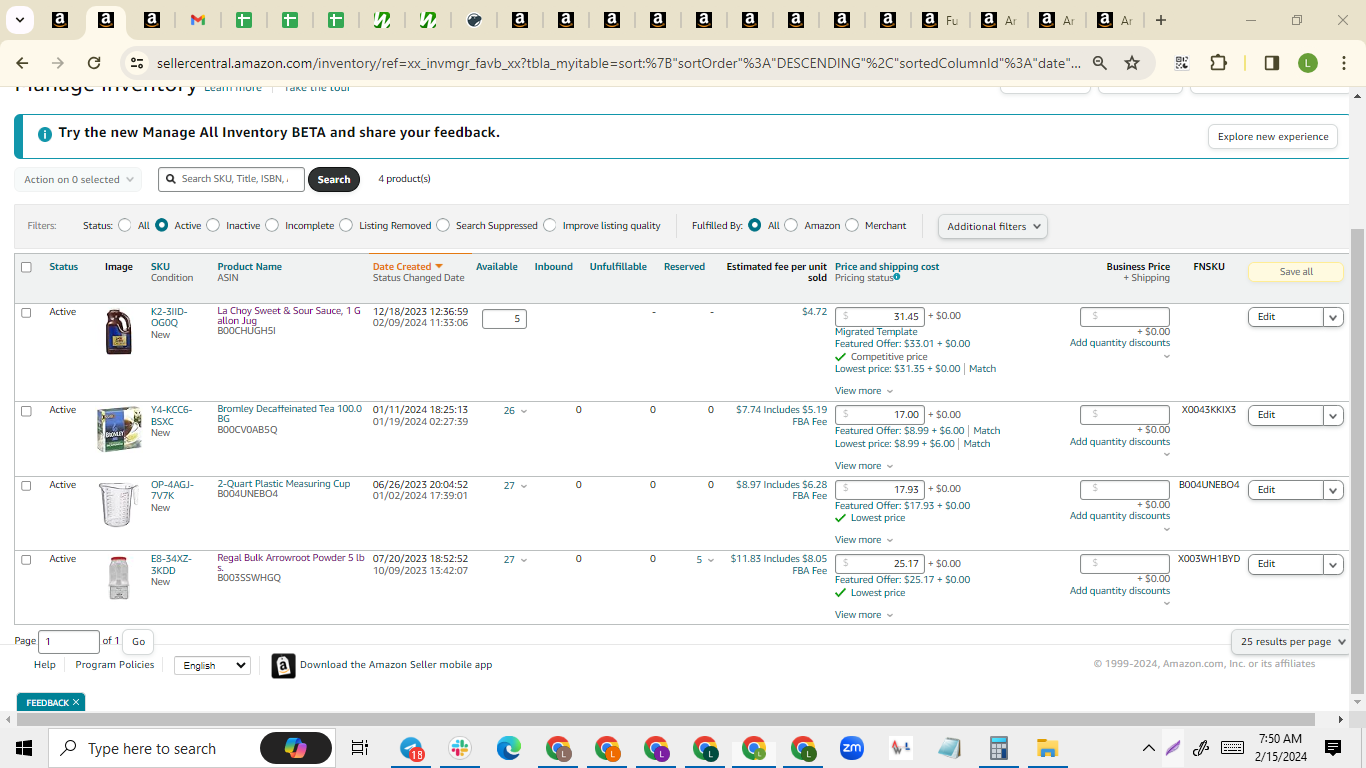Open Slack from the taskbar
1366x768 pixels.
point(461,748)
